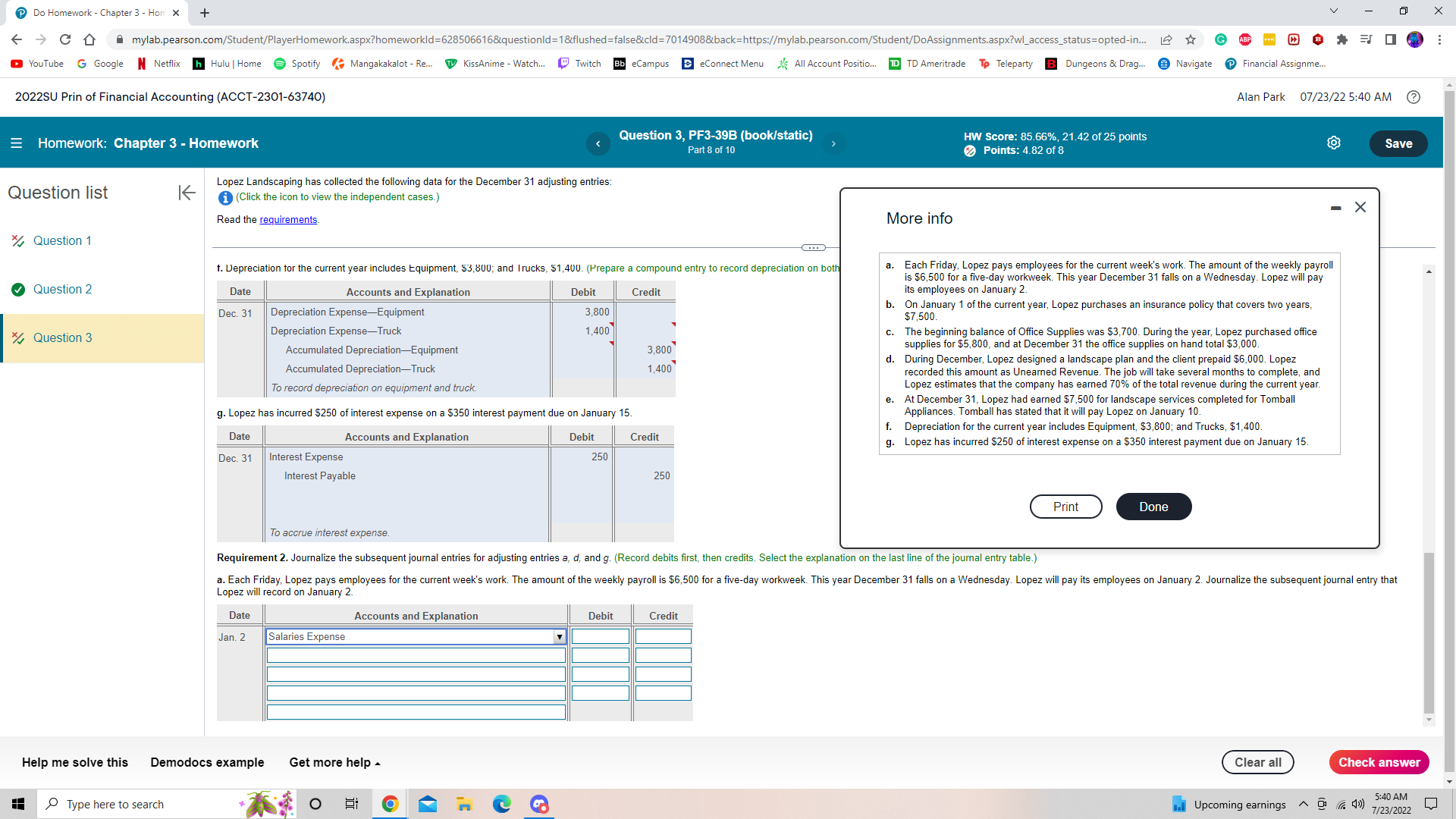The image size is (1456, 819).
Task: Select Question 2 in question list
Action: [62, 289]
